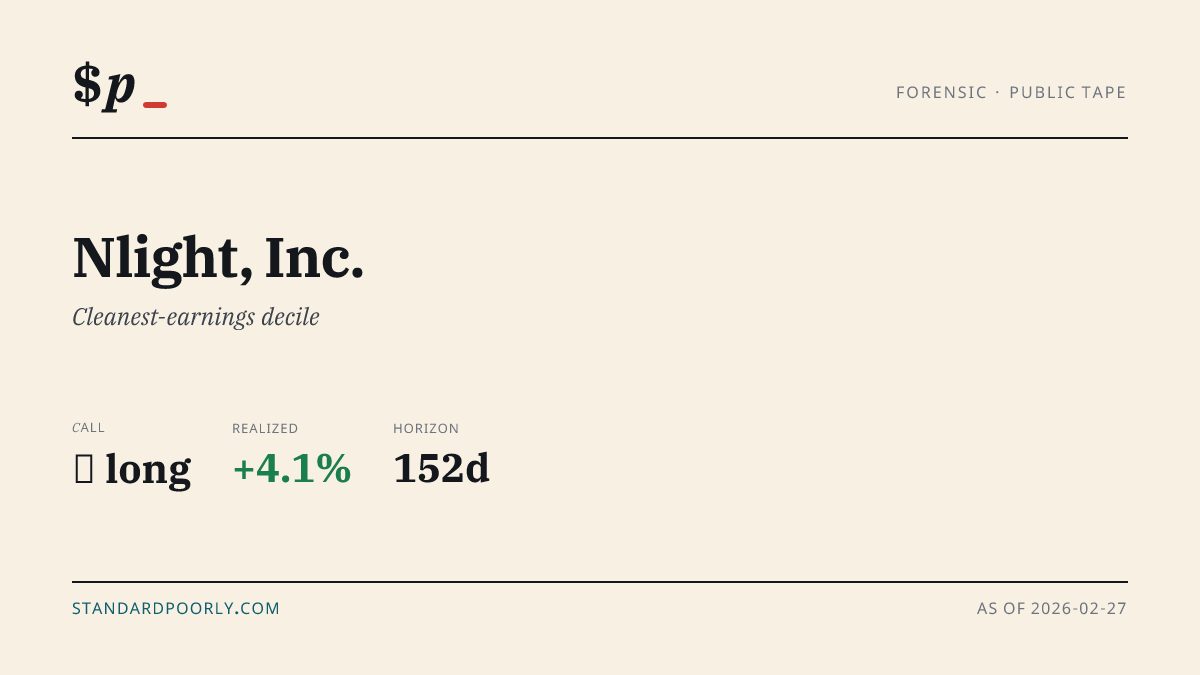
Task: Click the dollar sign in the logo
Action: (87, 84)
